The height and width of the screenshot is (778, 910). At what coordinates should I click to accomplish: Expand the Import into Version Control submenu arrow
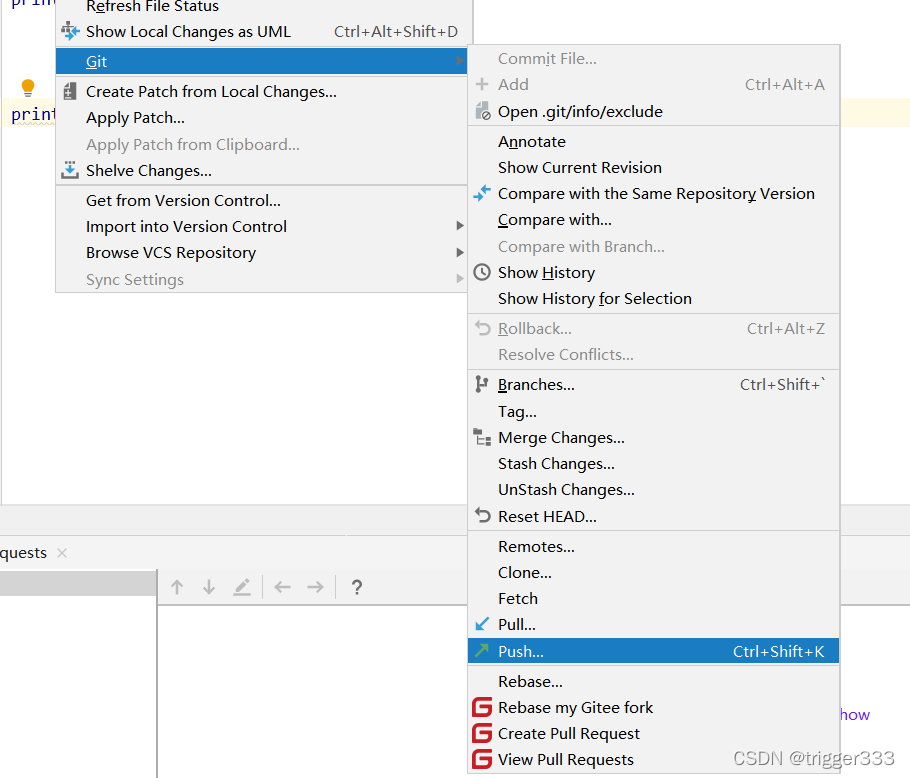(460, 226)
